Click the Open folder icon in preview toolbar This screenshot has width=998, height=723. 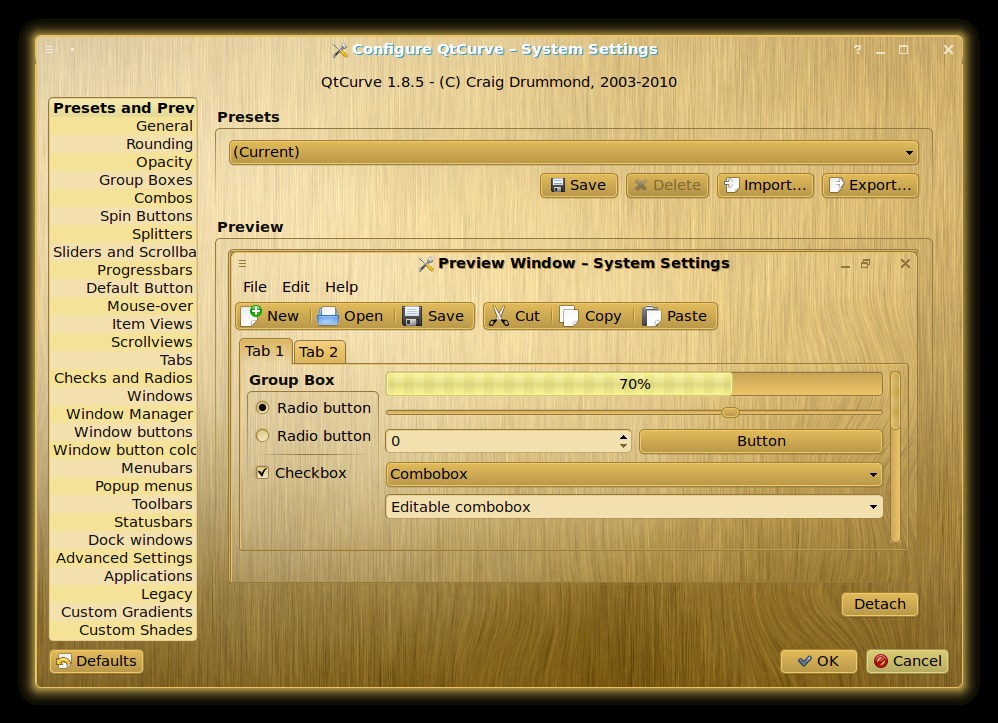coord(328,316)
